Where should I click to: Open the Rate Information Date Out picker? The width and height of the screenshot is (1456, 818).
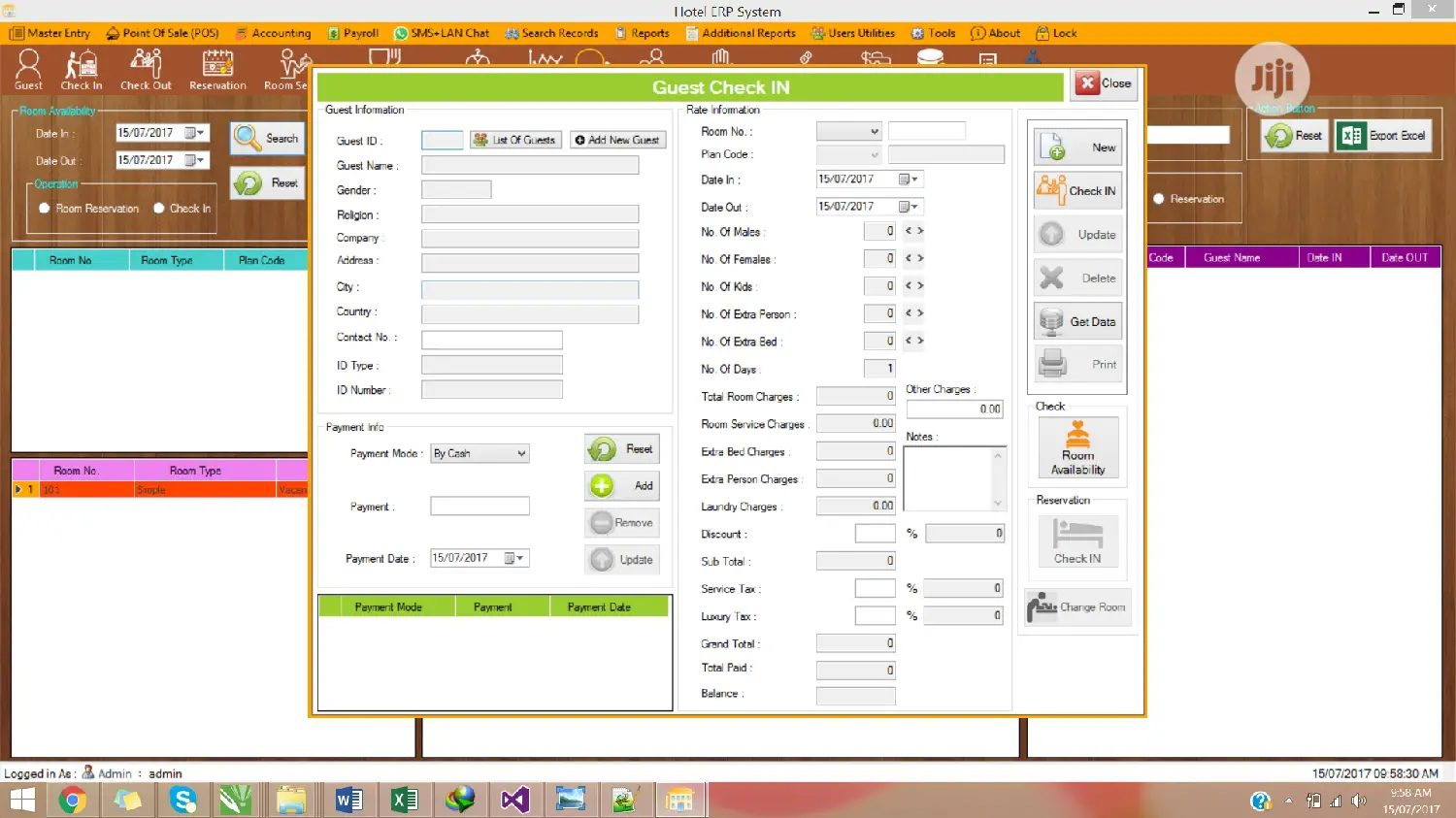tap(909, 207)
